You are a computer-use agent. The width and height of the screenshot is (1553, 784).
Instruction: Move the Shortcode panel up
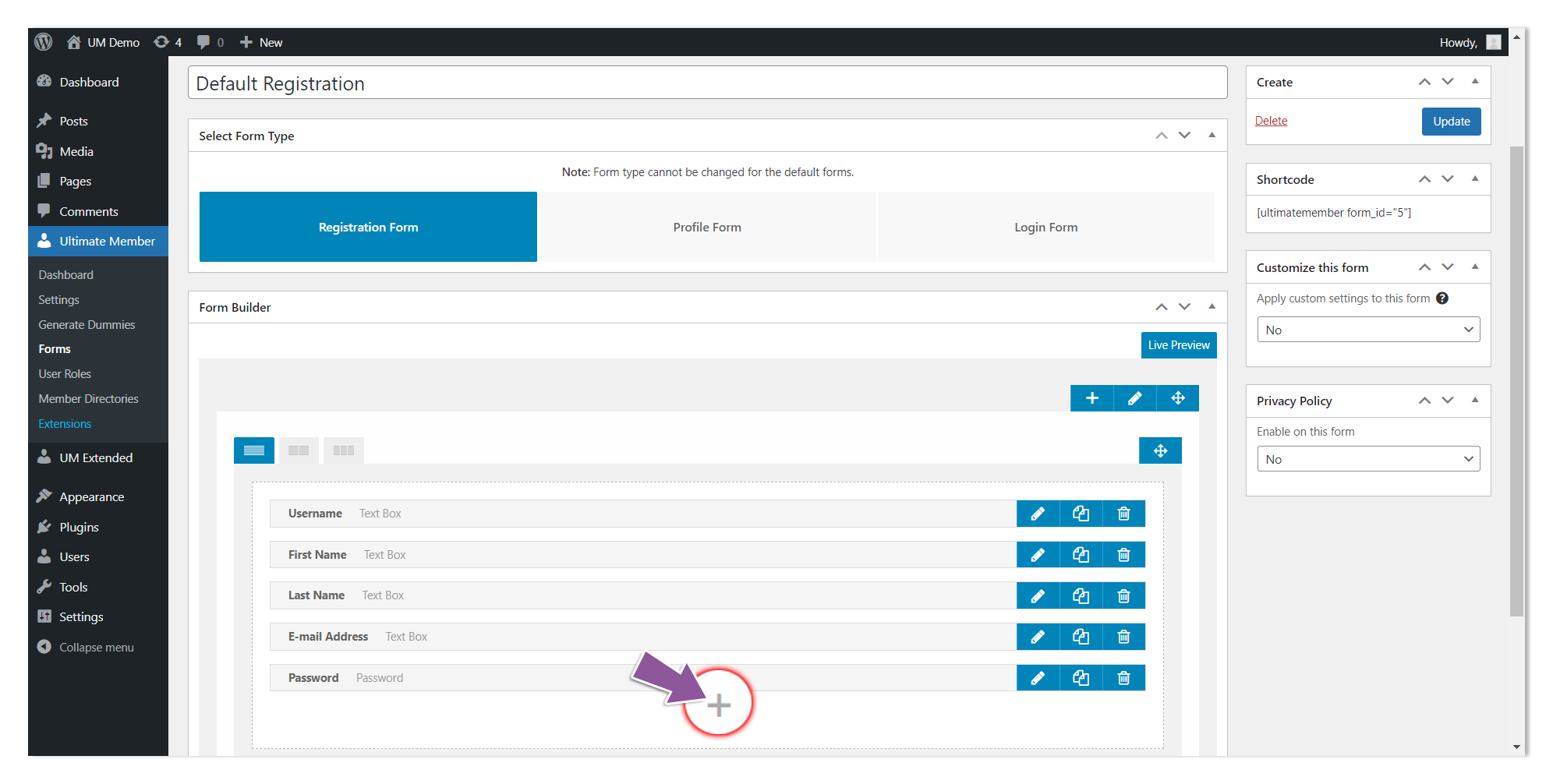tap(1424, 179)
